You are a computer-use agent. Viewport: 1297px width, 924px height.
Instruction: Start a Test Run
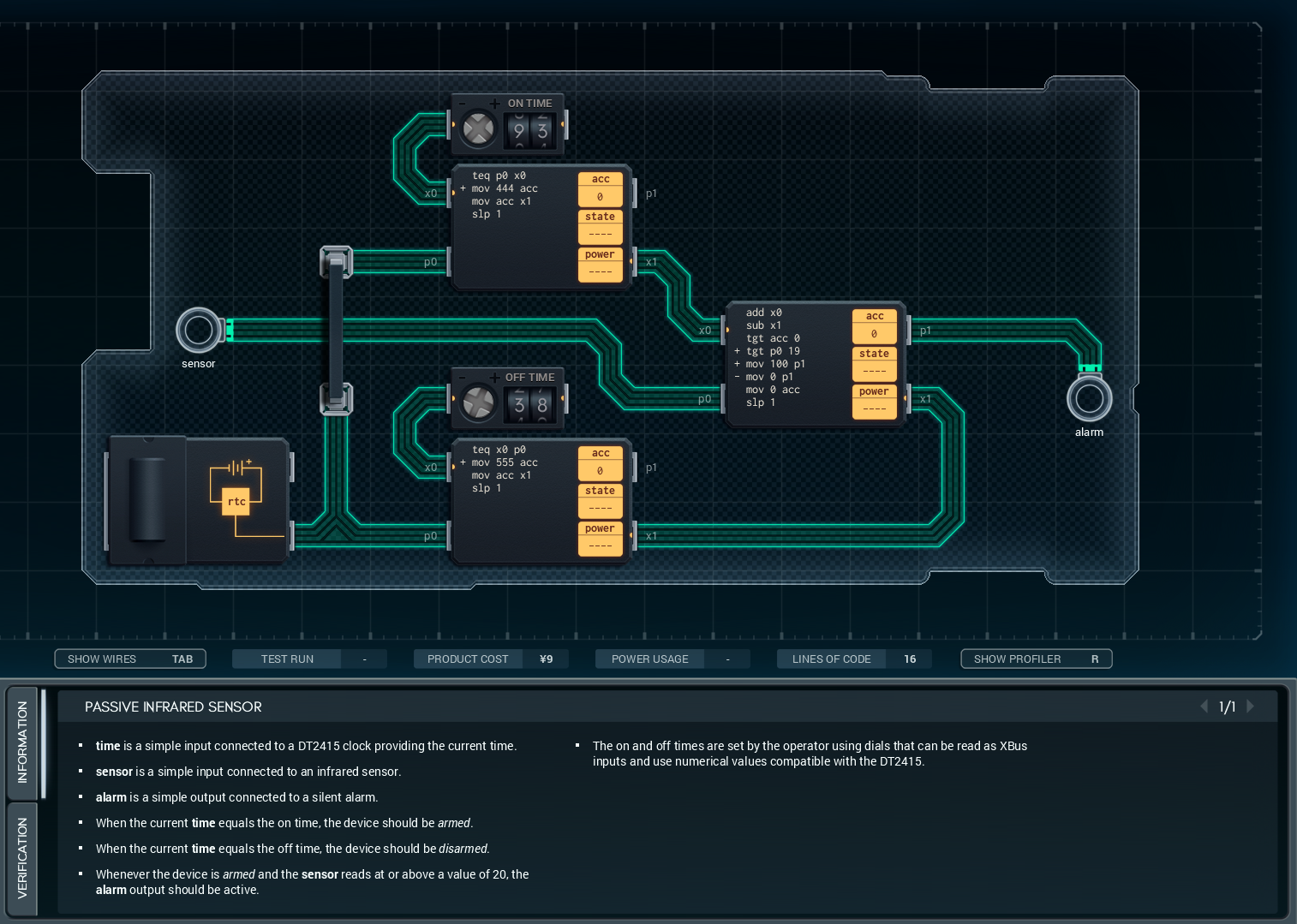tap(288, 659)
